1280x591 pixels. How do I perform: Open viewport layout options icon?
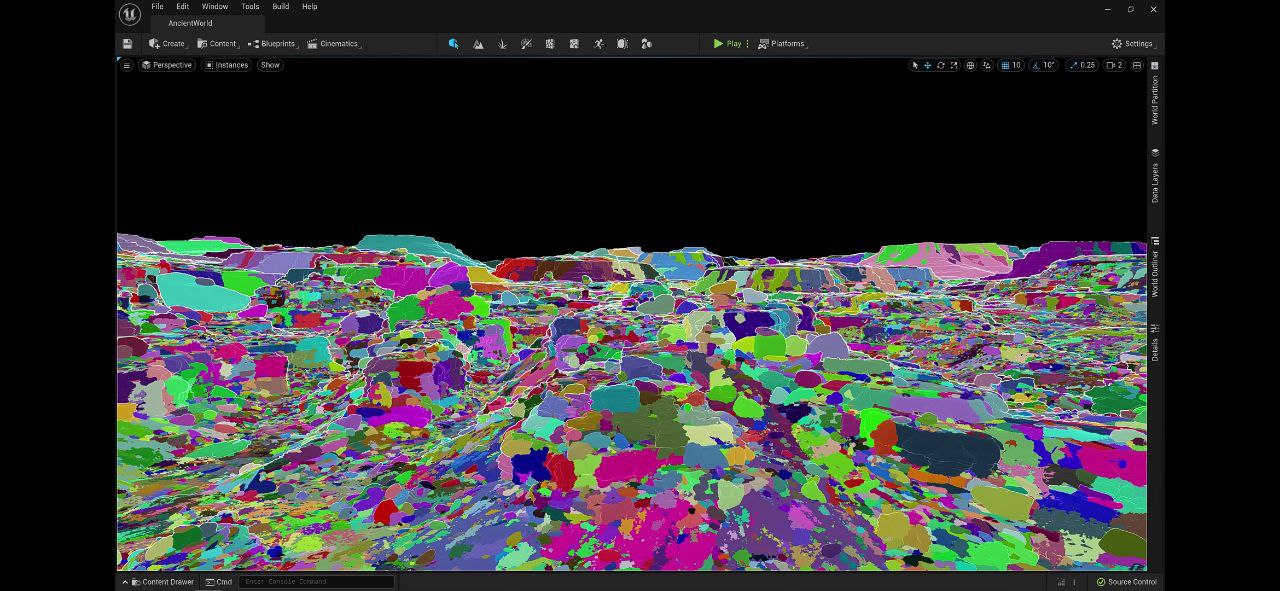[1137, 65]
